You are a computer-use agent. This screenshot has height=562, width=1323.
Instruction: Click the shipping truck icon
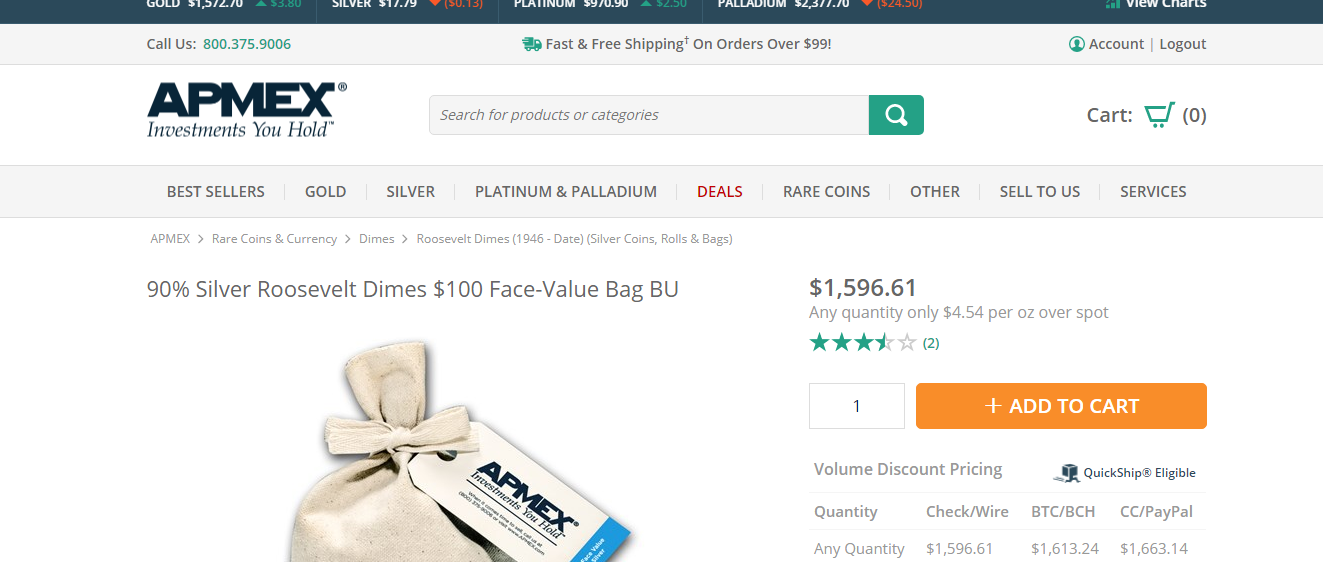pos(531,44)
